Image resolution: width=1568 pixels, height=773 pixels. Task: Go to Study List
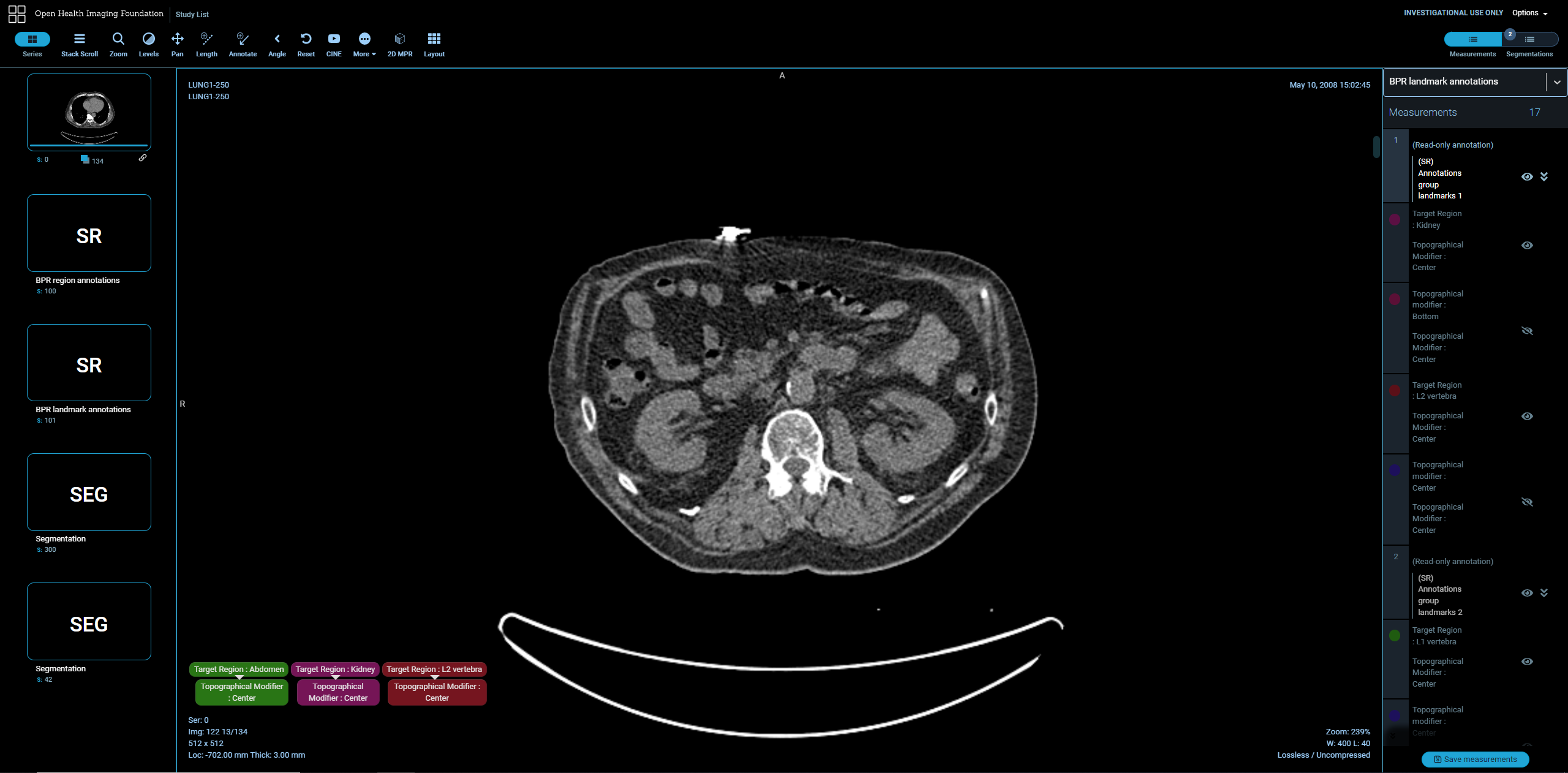(x=192, y=14)
